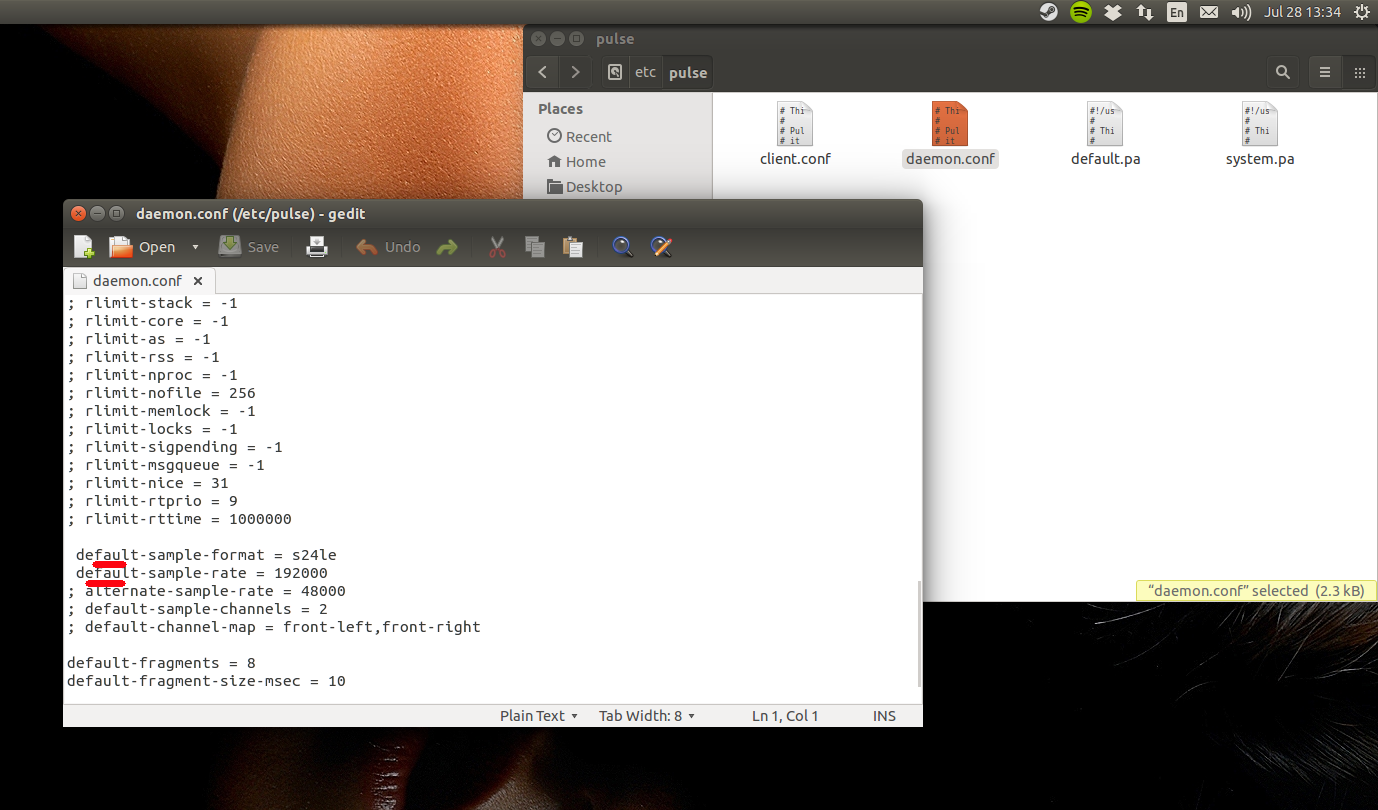The height and width of the screenshot is (810, 1378).
Task: Undo the last edit in gedit
Action: tap(388, 247)
